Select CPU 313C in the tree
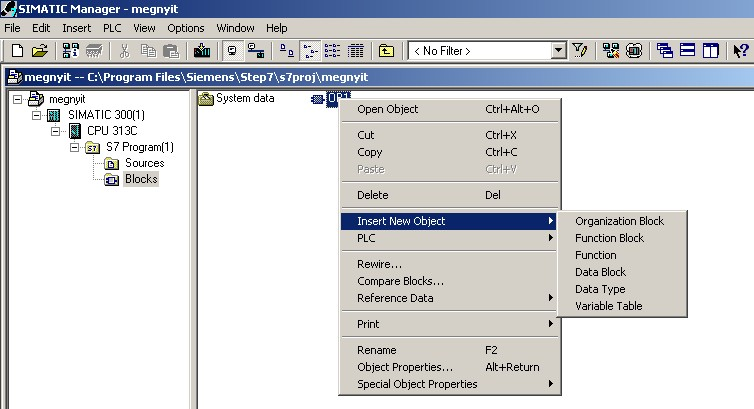The width and height of the screenshot is (754, 409). coord(112,131)
